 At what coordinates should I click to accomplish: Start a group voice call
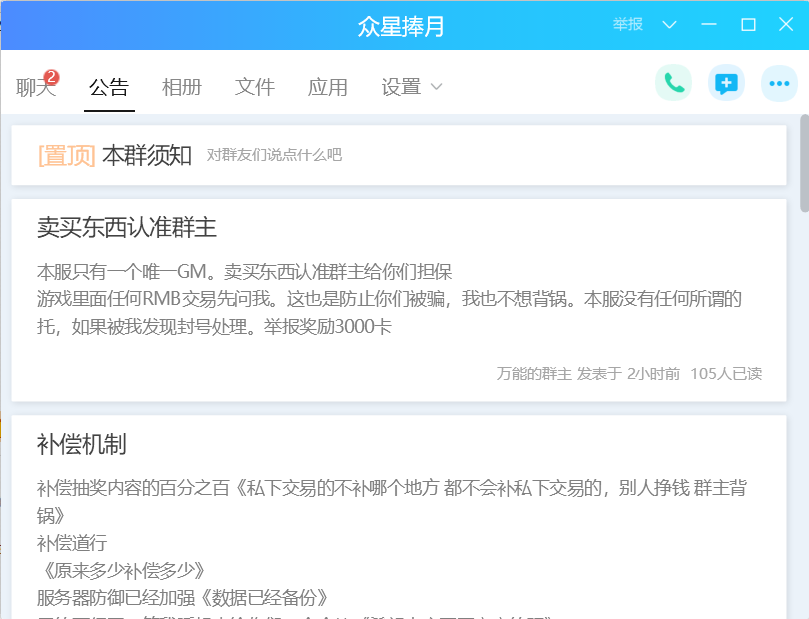[674, 83]
